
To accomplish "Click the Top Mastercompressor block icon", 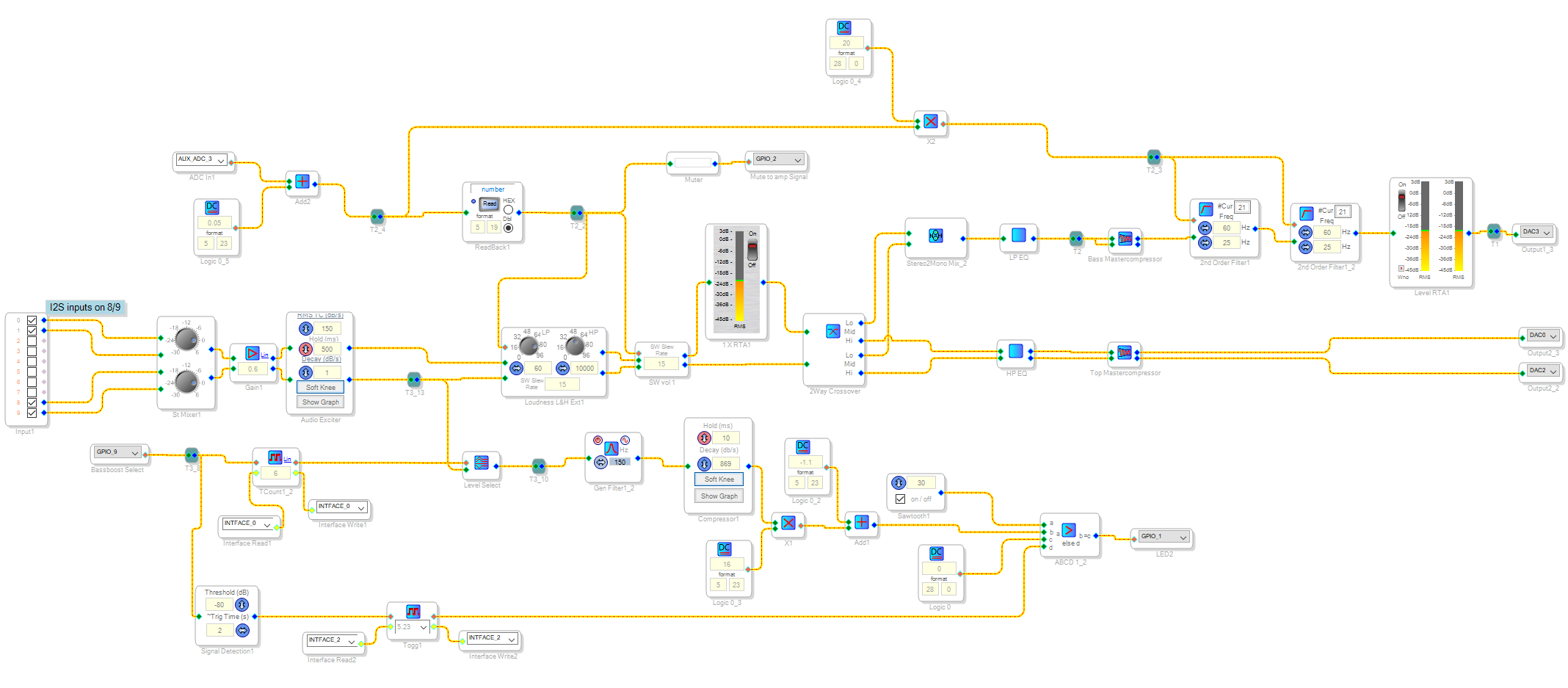I will click(x=1124, y=352).
